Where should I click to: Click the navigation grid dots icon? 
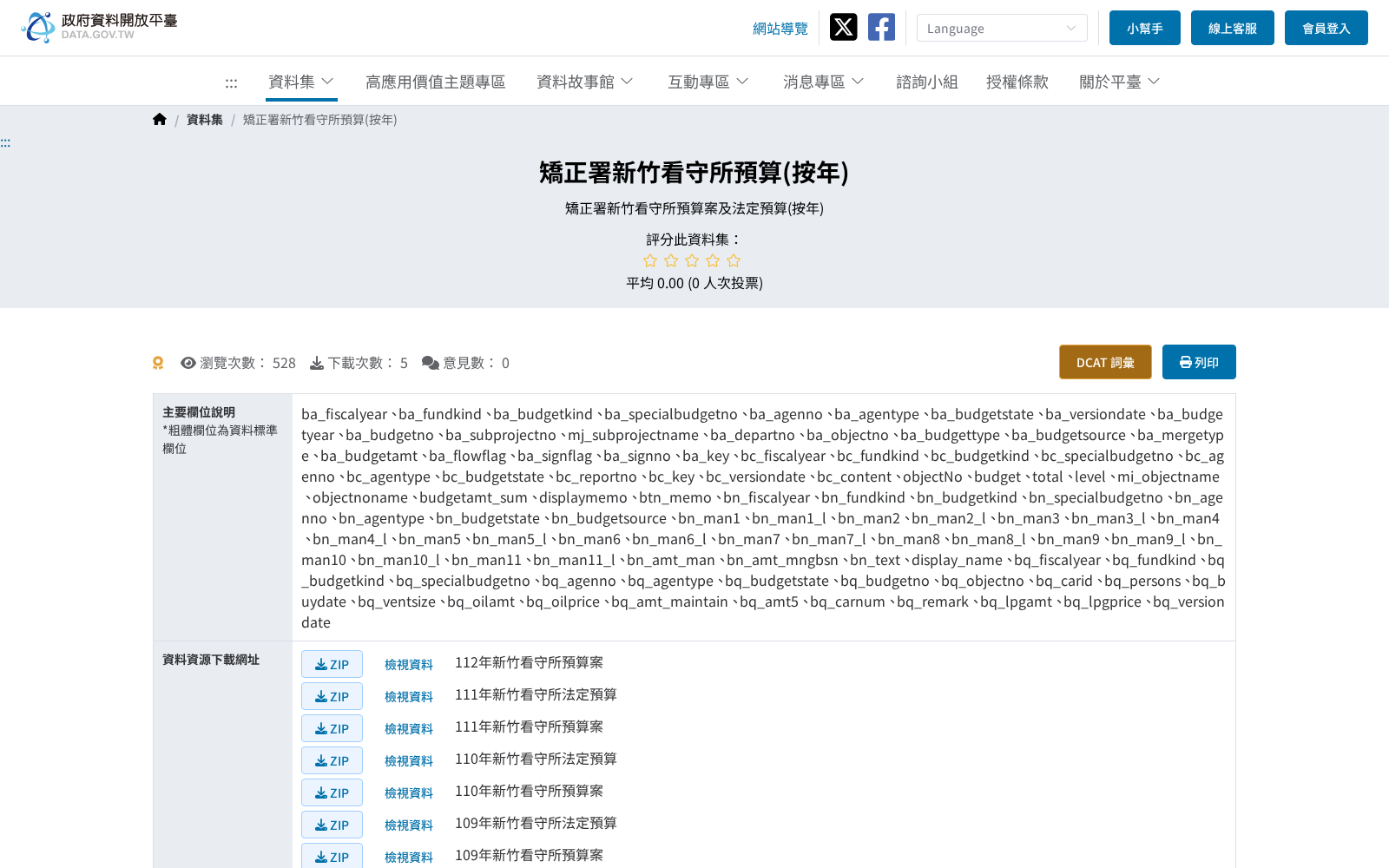[231, 83]
